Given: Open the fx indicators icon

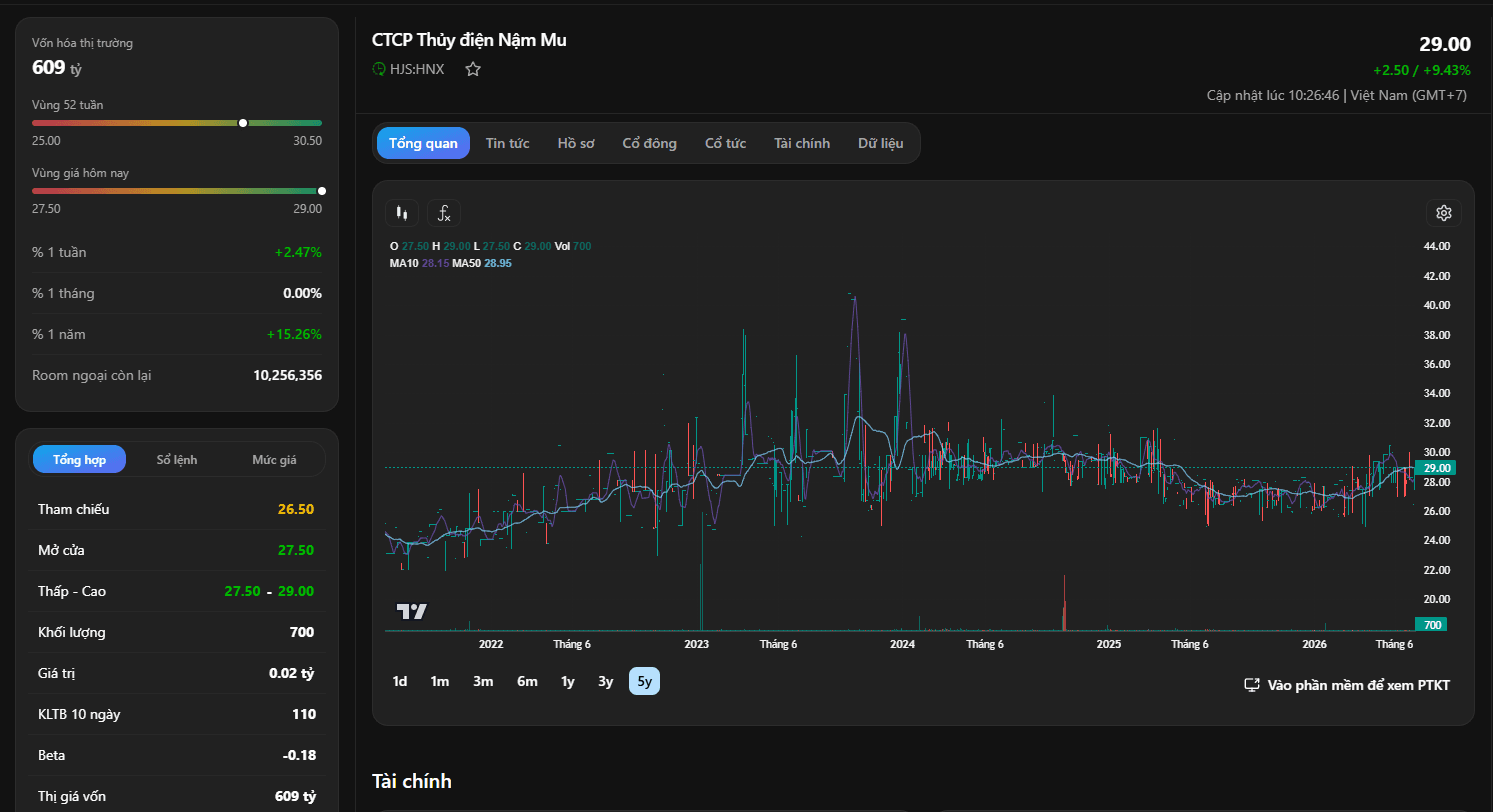Looking at the screenshot, I should click(x=444, y=213).
